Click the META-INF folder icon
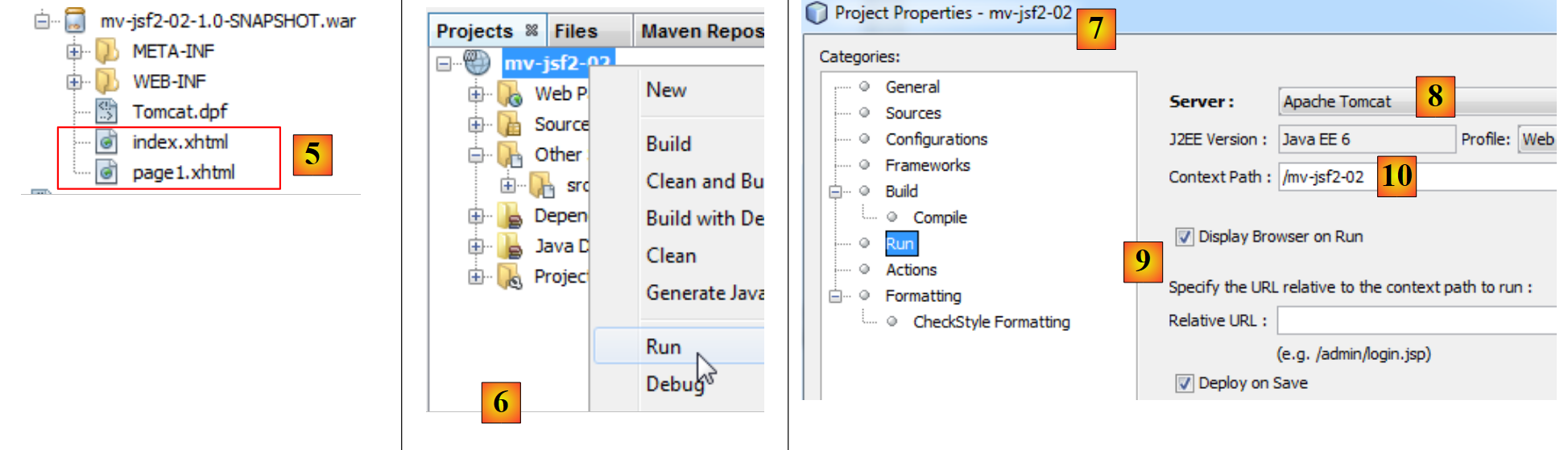This screenshot has height=450, width=1568. point(107,51)
